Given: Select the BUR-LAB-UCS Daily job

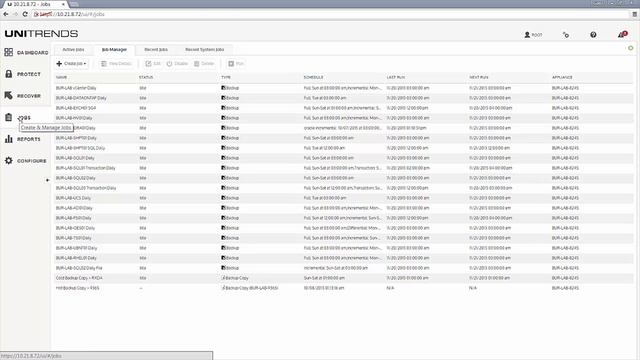Looking at the screenshot, I should (73, 198).
